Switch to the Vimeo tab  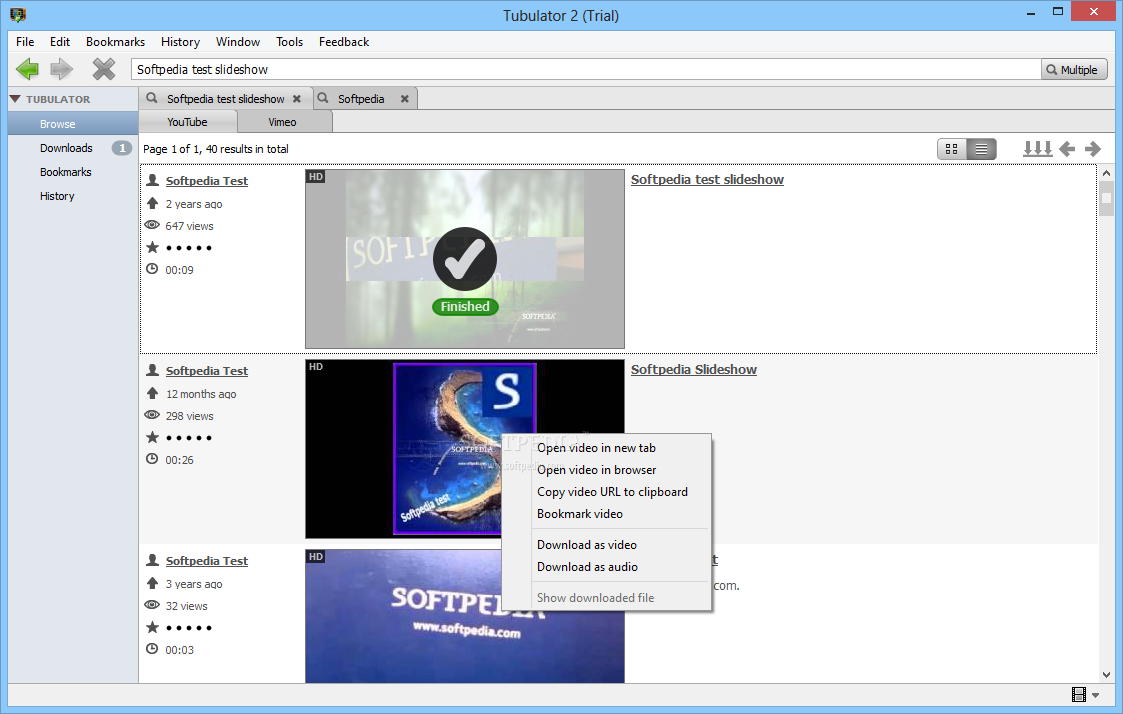[x=282, y=122]
